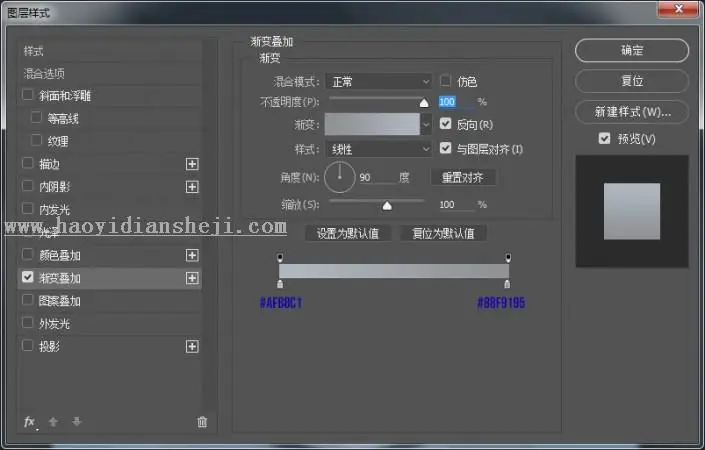The height and width of the screenshot is (450, 705).
Task: Enable the 外发光 checkbox
Action: (x=27, y=323)
